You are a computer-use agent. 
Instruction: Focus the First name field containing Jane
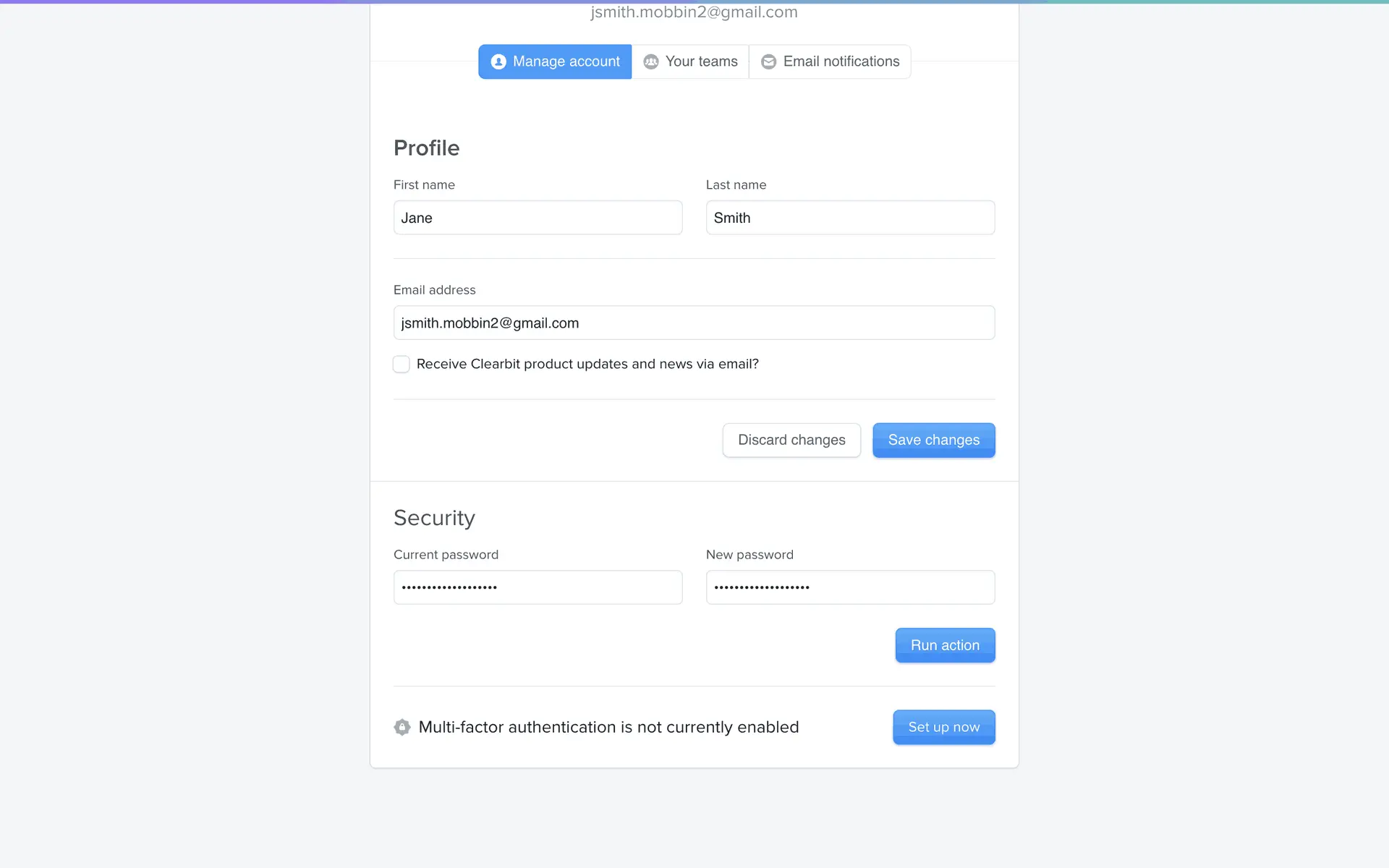(538, 218)
